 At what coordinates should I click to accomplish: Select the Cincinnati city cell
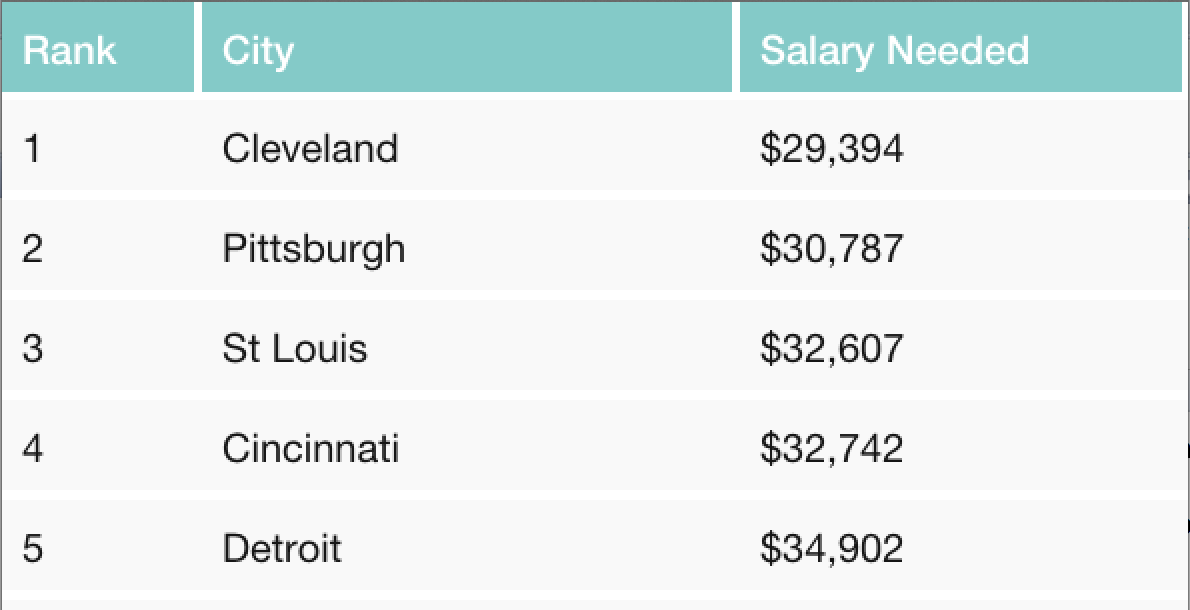tap(311, 448)
